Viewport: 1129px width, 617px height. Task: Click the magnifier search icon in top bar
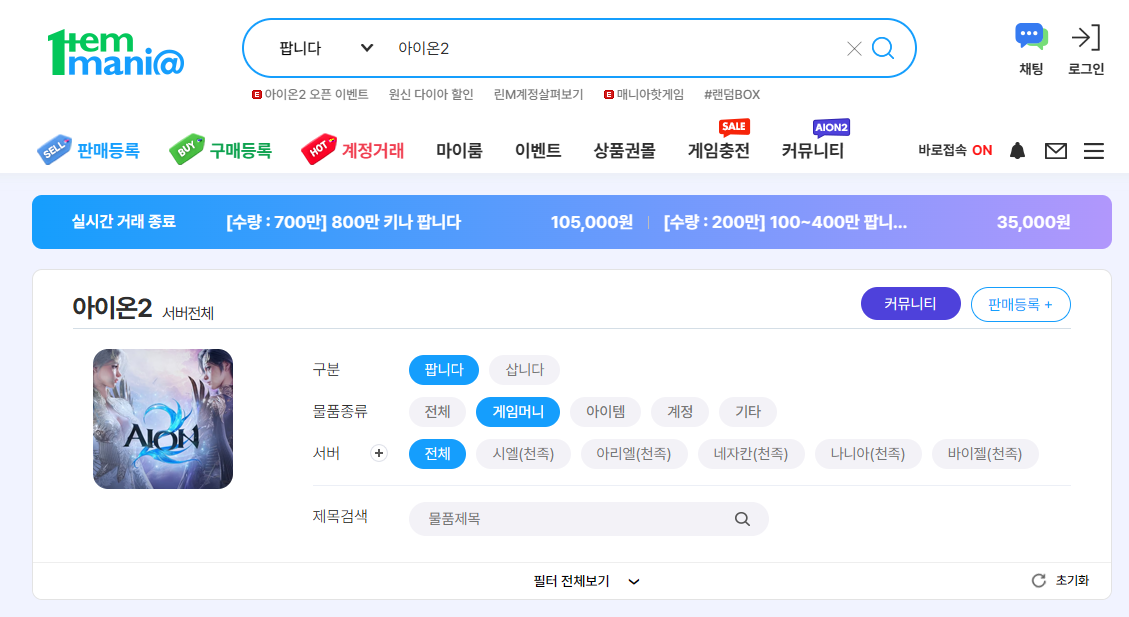click(x=883, y=48)
